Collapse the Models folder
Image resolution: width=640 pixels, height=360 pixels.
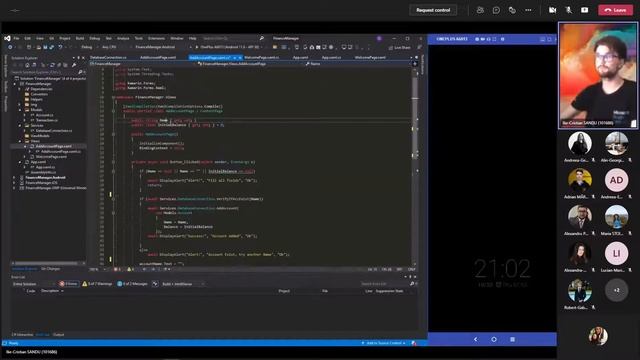tap(19, 110)
